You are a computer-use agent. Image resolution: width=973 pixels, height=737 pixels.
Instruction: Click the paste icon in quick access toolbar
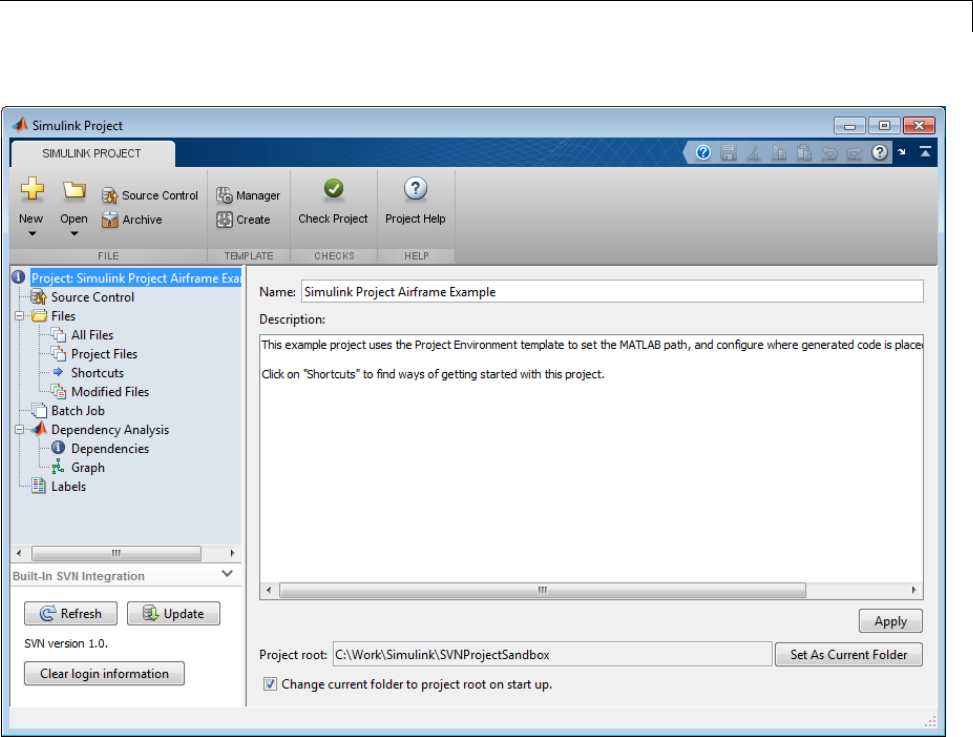(804, 153)
